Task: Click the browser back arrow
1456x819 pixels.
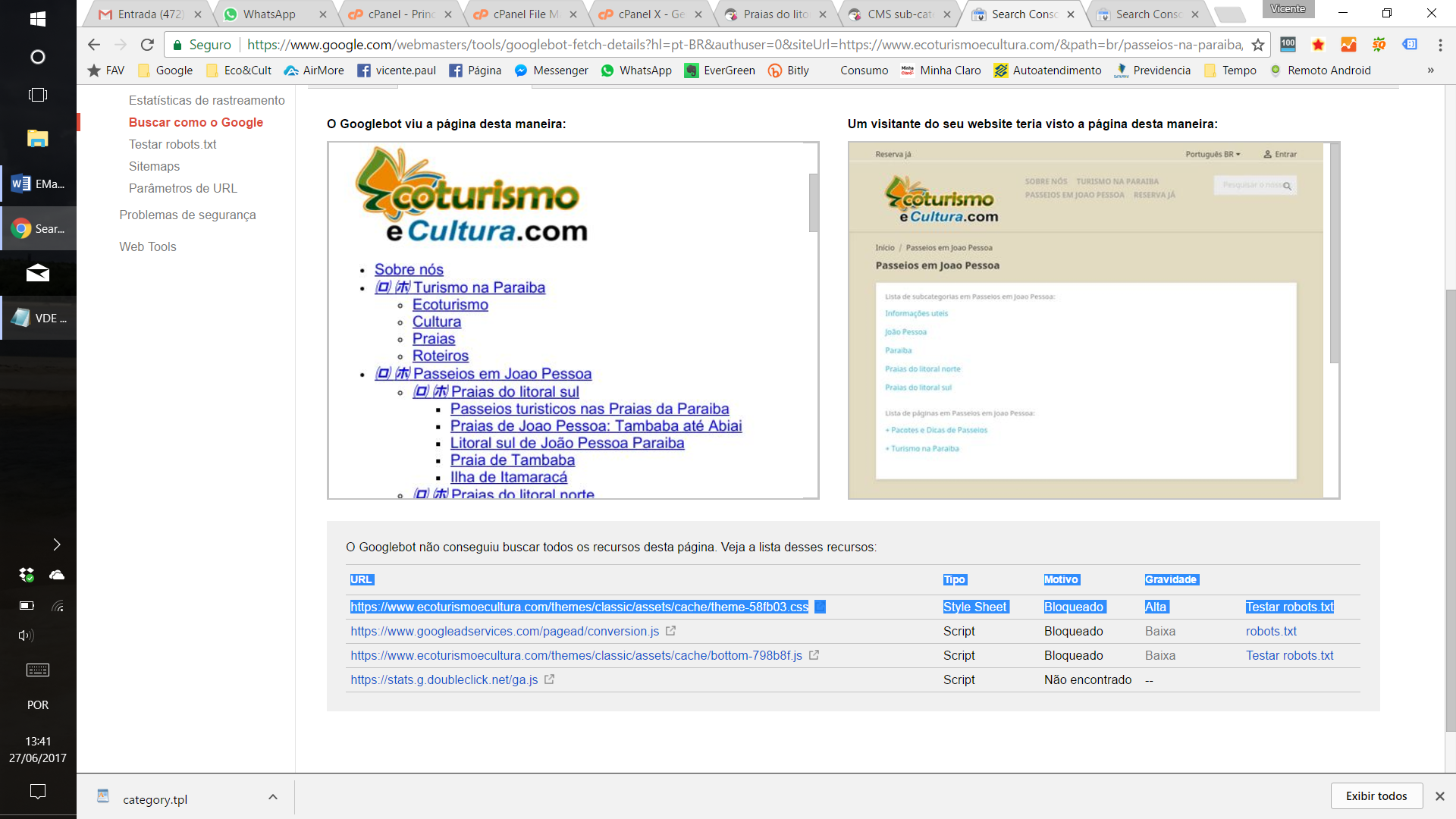Action: (94, 45)
